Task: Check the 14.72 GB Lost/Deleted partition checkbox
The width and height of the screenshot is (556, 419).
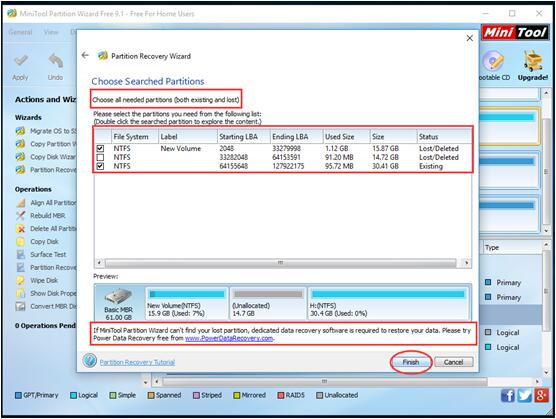Action: coord(100,157)
